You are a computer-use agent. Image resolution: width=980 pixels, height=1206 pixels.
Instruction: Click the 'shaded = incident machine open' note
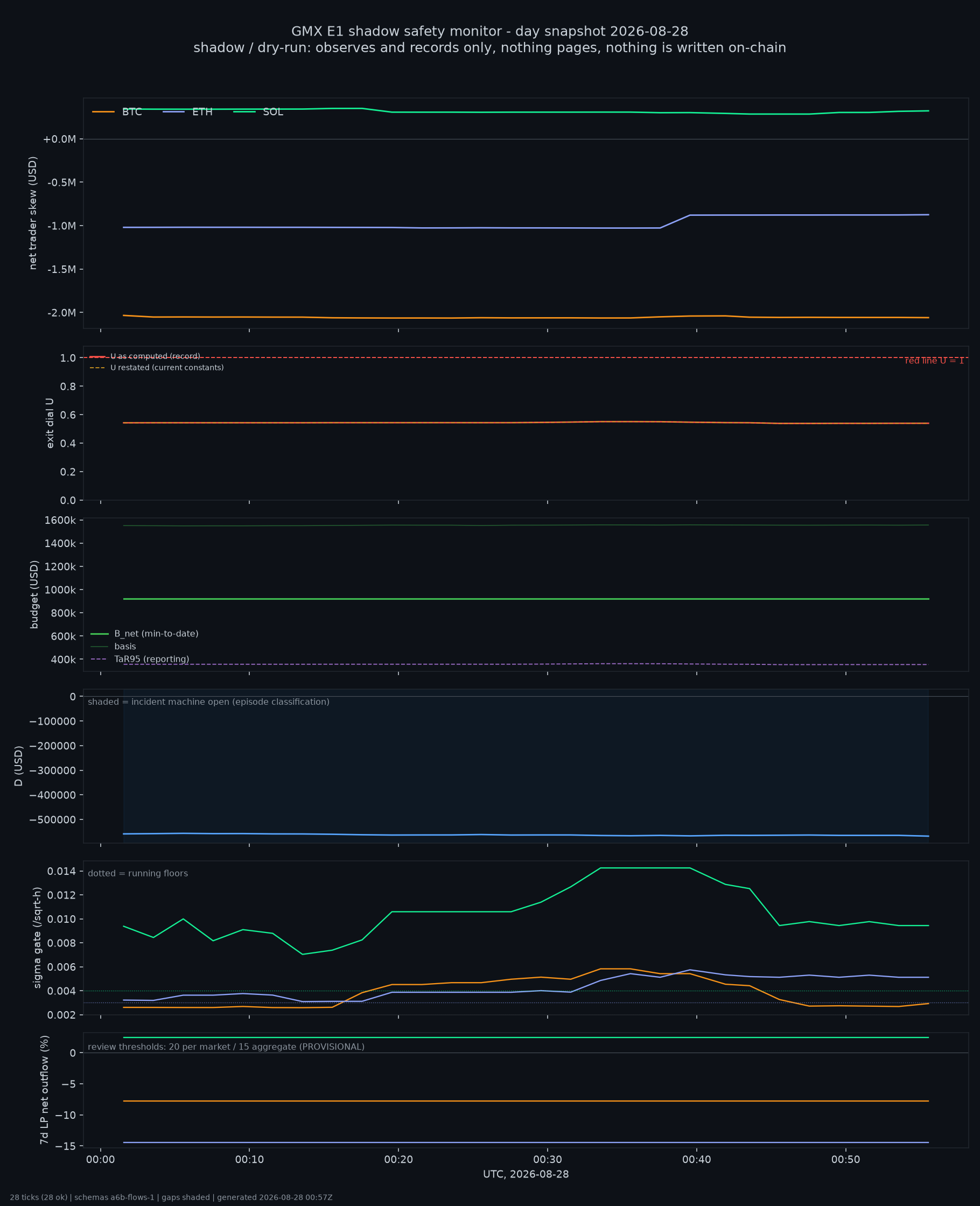pos(208,702)
